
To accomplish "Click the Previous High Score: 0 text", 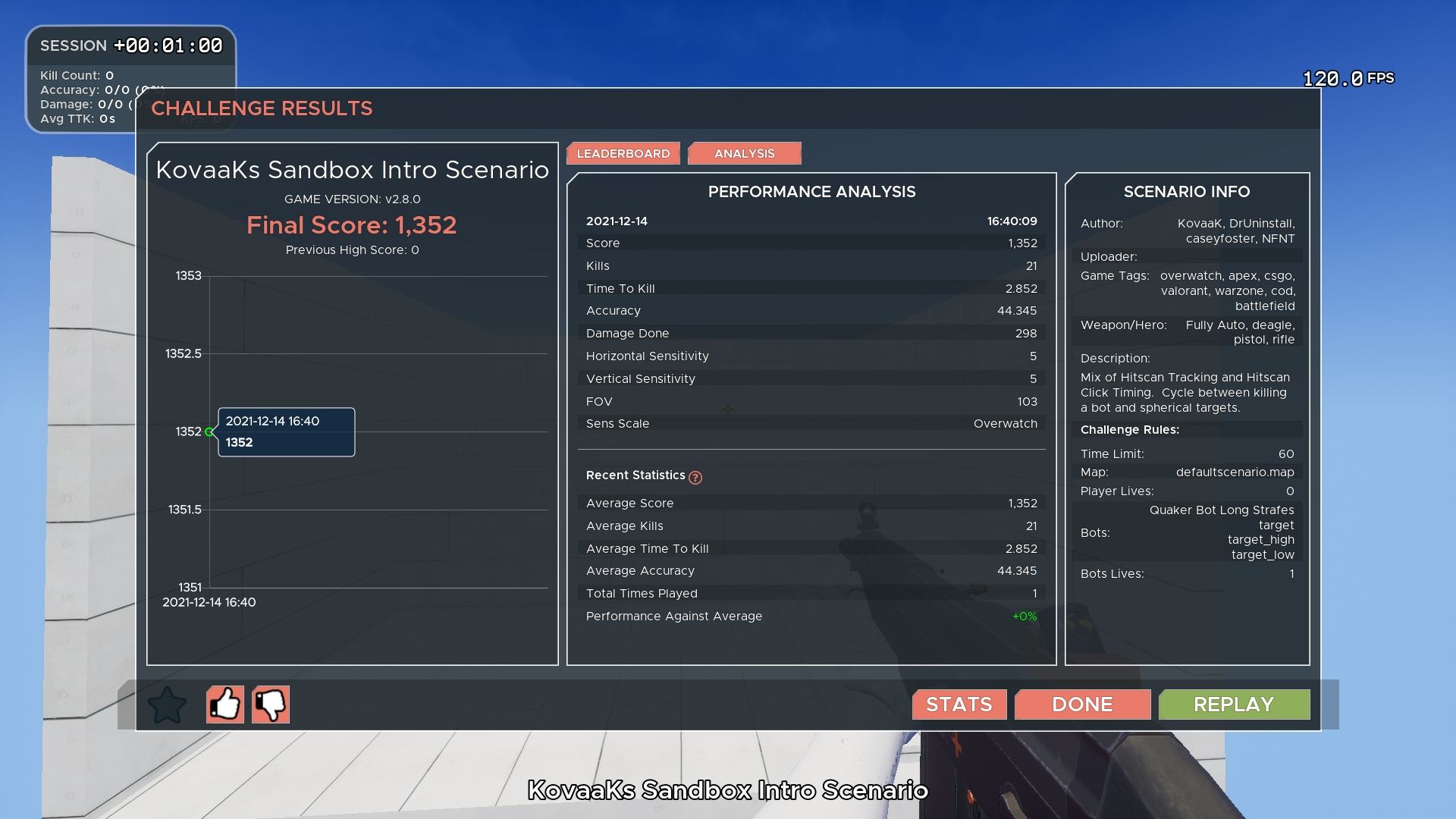I will click(x=352, y=249).
